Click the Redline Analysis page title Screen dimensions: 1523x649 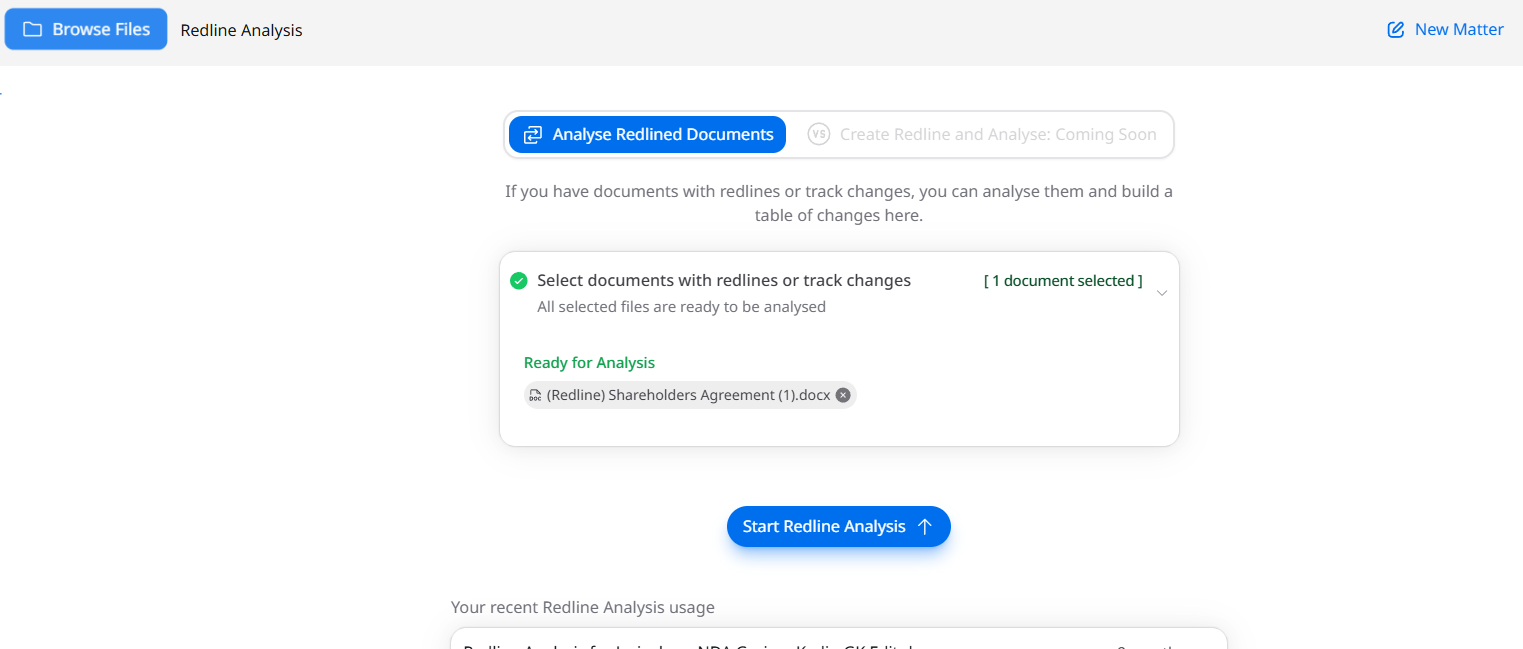(241, 30)
